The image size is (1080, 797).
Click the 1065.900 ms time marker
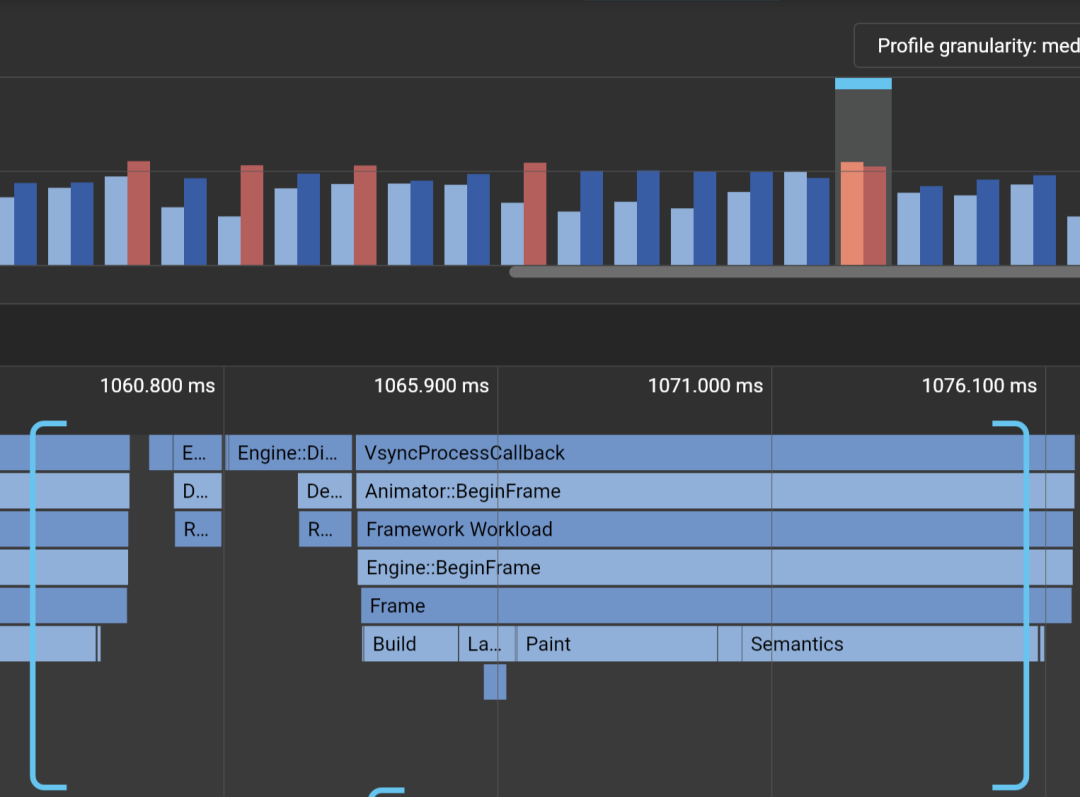[x=431, y=386]
